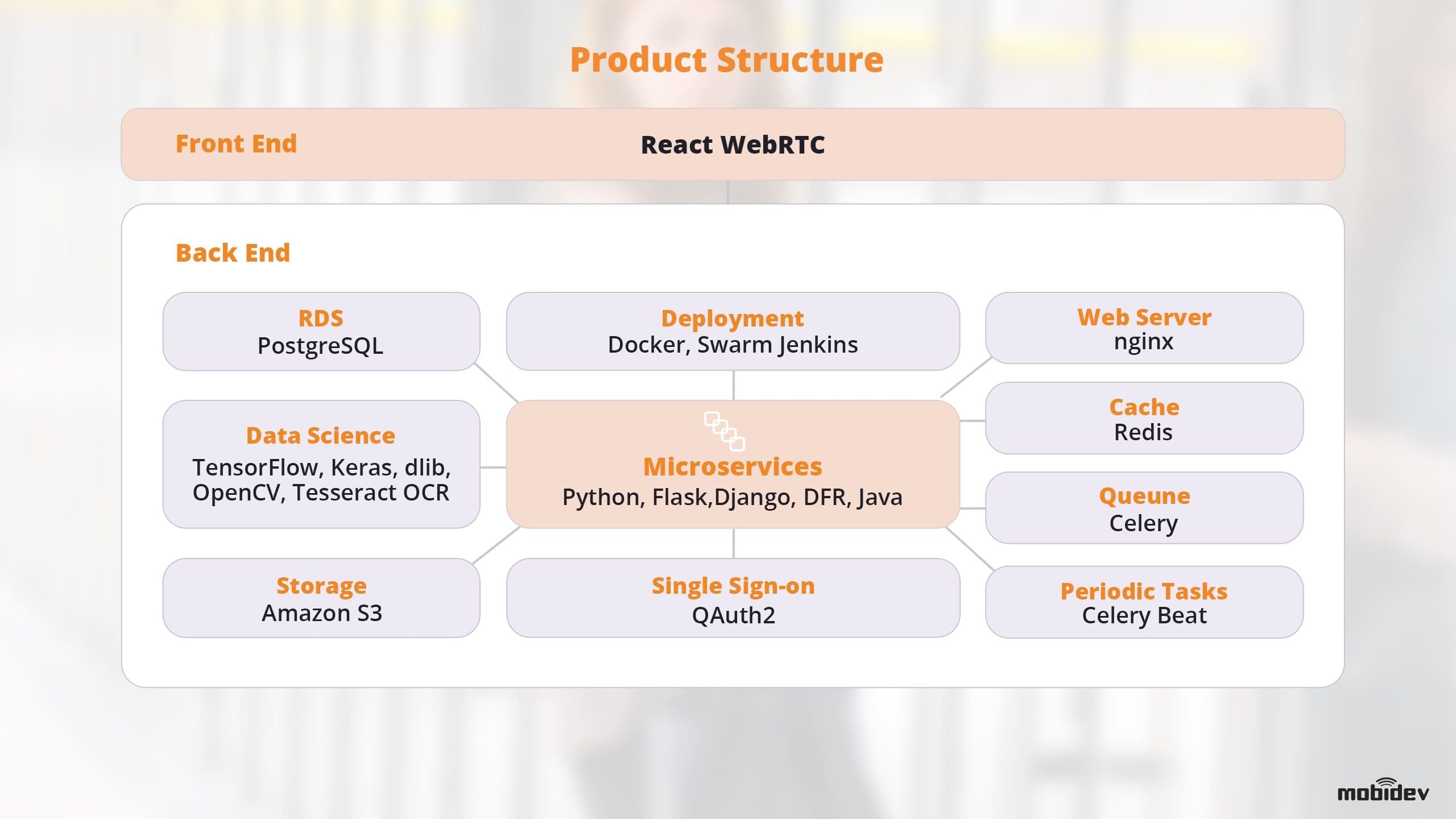Click the Queune Celery box
The image size is (1456, 819).
pyautogui.click(x=1144, y=508)
